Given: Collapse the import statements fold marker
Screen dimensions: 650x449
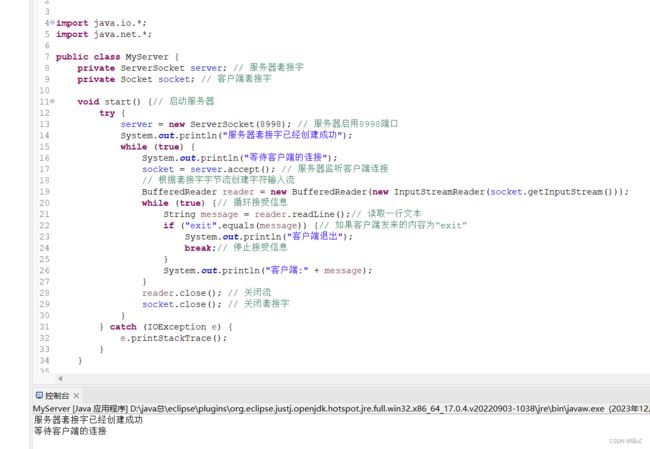Looking at the screenshot, I should (x=52, y=22).
